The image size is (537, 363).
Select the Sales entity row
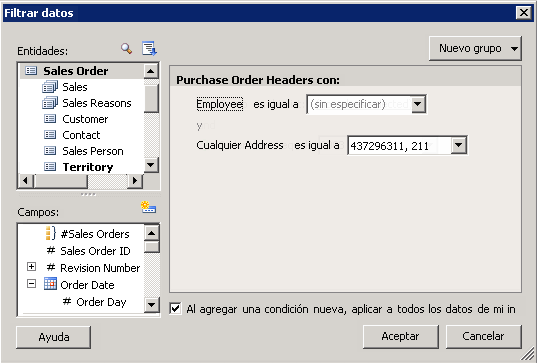(x=75, y=87)
